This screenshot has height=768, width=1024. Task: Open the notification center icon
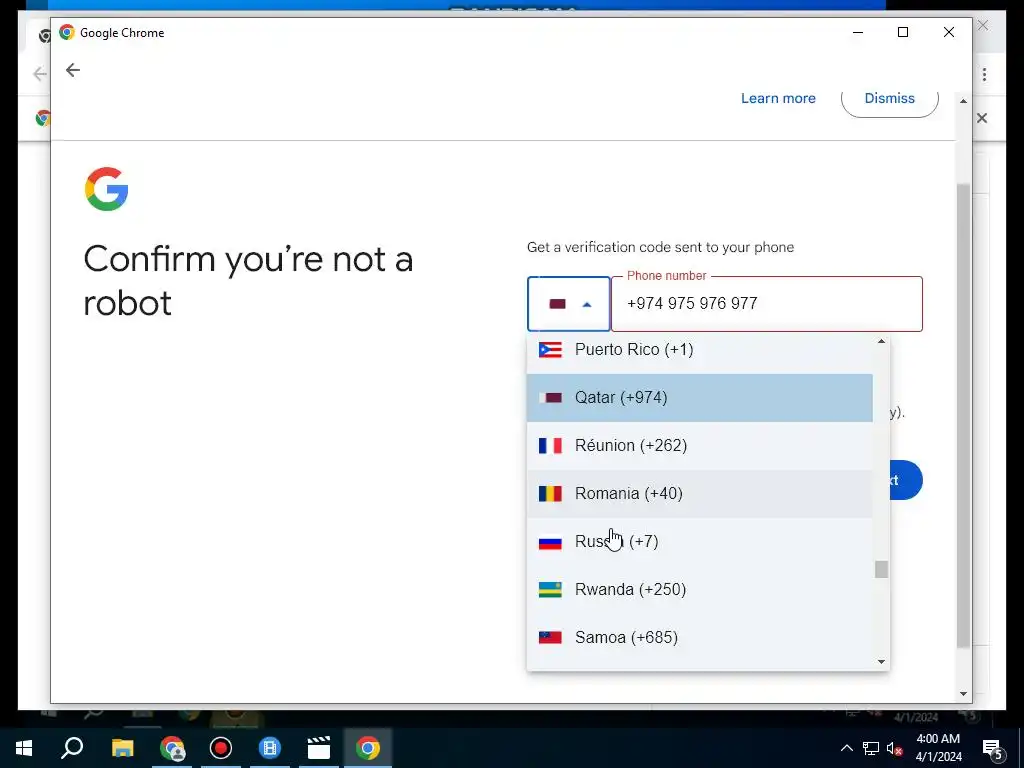pyautogui.click(x=993, y=749)
